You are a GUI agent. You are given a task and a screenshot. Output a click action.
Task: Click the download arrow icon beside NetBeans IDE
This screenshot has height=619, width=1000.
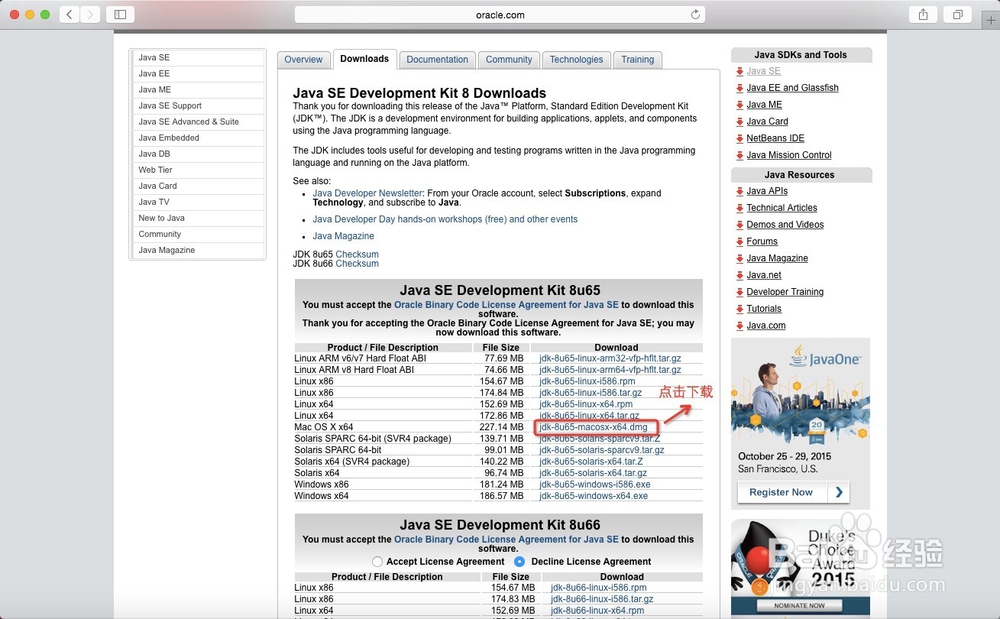(x=739, y=138)
